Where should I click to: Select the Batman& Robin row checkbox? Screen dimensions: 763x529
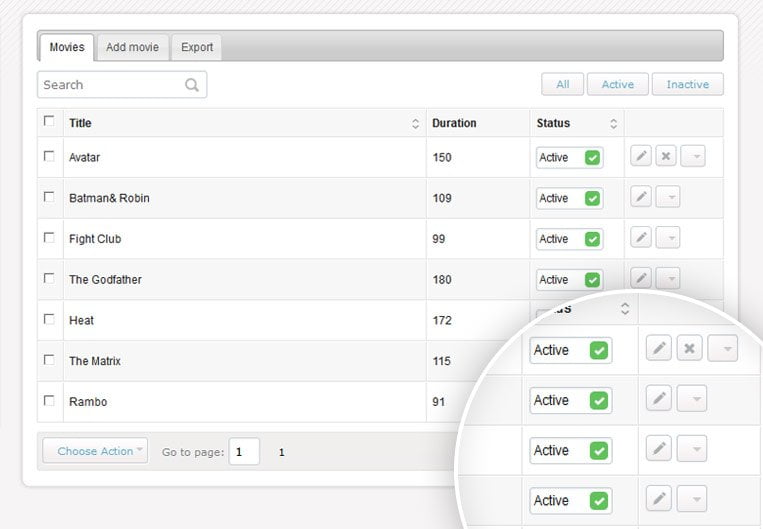click(49, 197)
